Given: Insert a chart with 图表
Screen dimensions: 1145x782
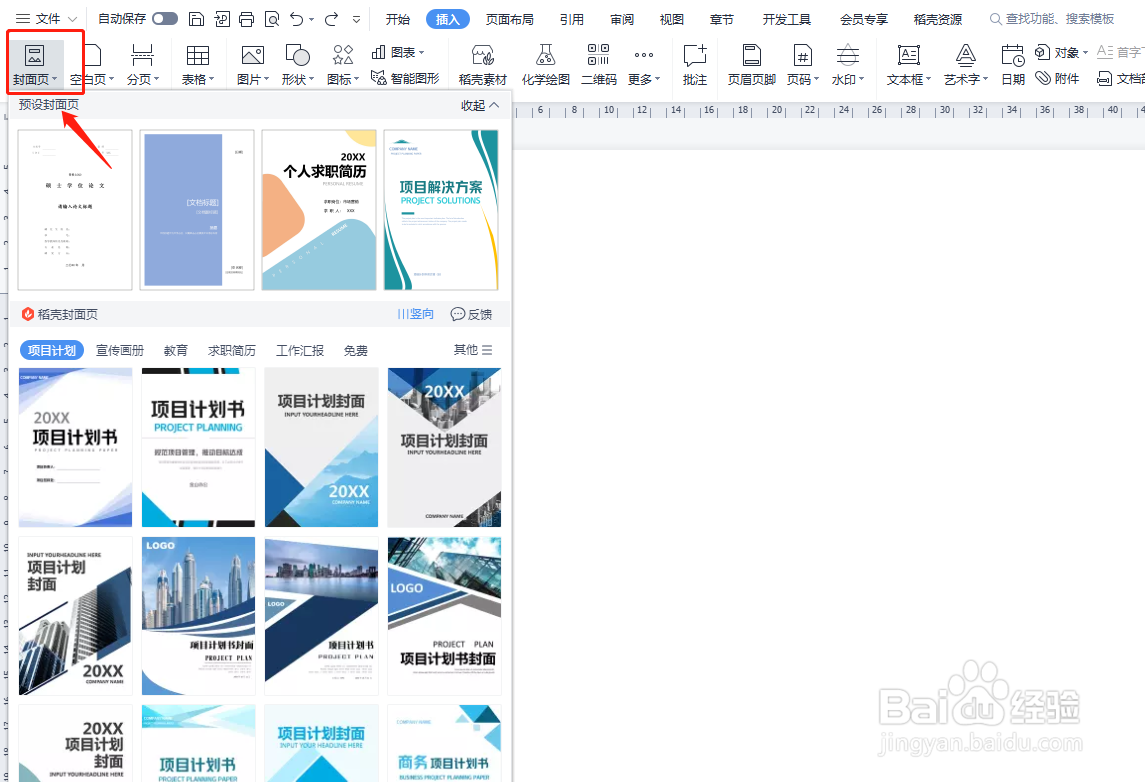Looking at the screenshot, I should (x=398, y=53).
